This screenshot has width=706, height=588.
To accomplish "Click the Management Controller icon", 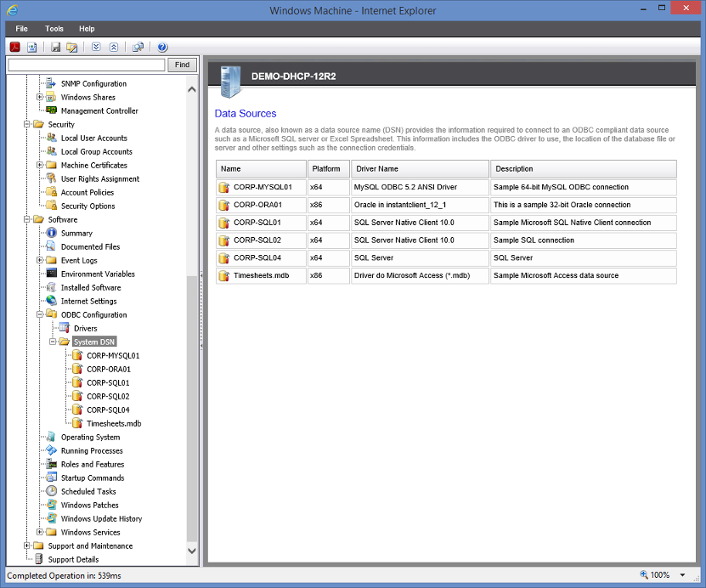I will (51, 110).
